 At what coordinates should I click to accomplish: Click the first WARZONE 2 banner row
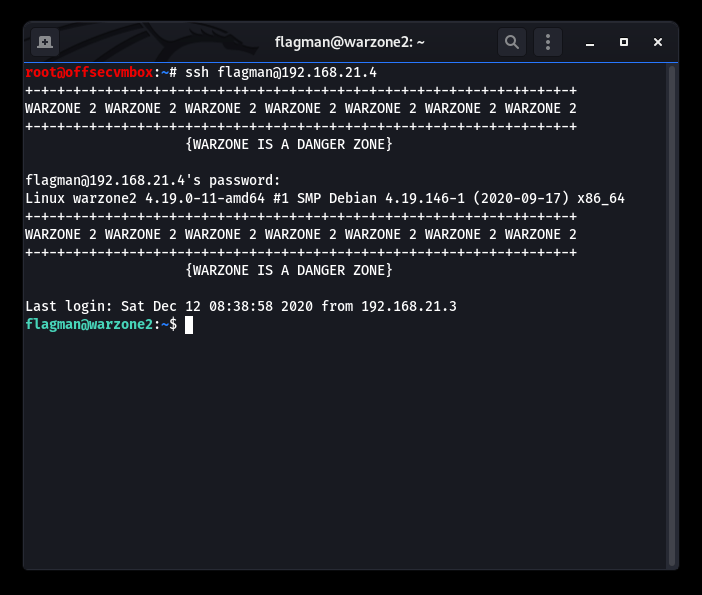tap(301, 108)
